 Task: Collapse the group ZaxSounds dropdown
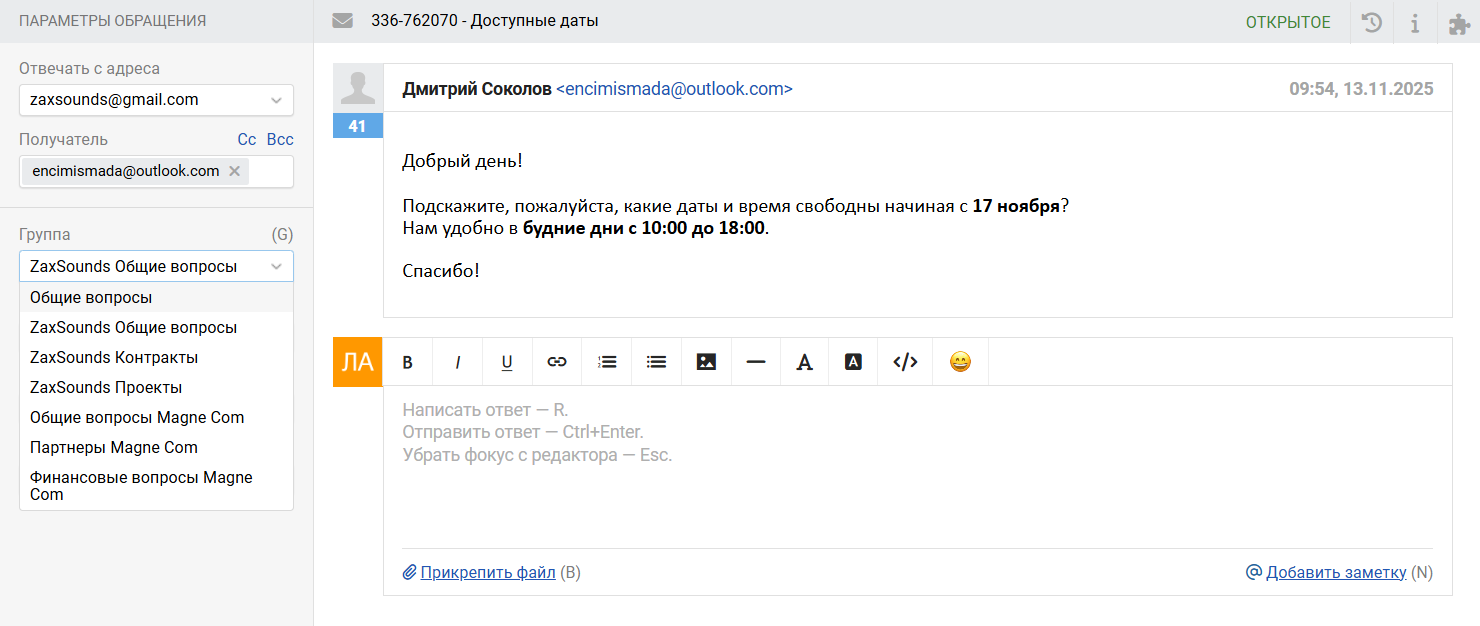point(276,267)
